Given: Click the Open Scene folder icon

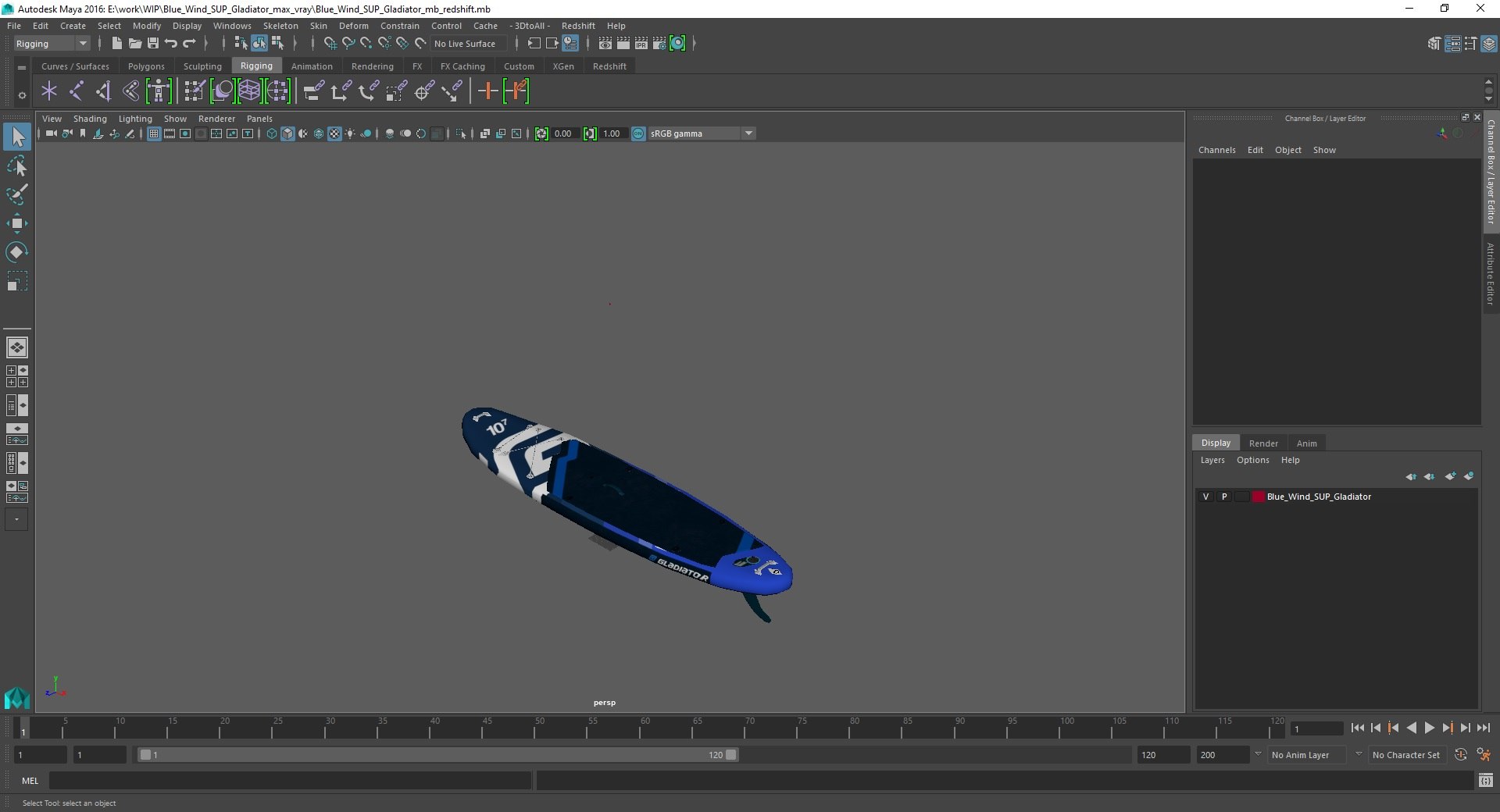Looking at the screenshot, I should 134,44.
